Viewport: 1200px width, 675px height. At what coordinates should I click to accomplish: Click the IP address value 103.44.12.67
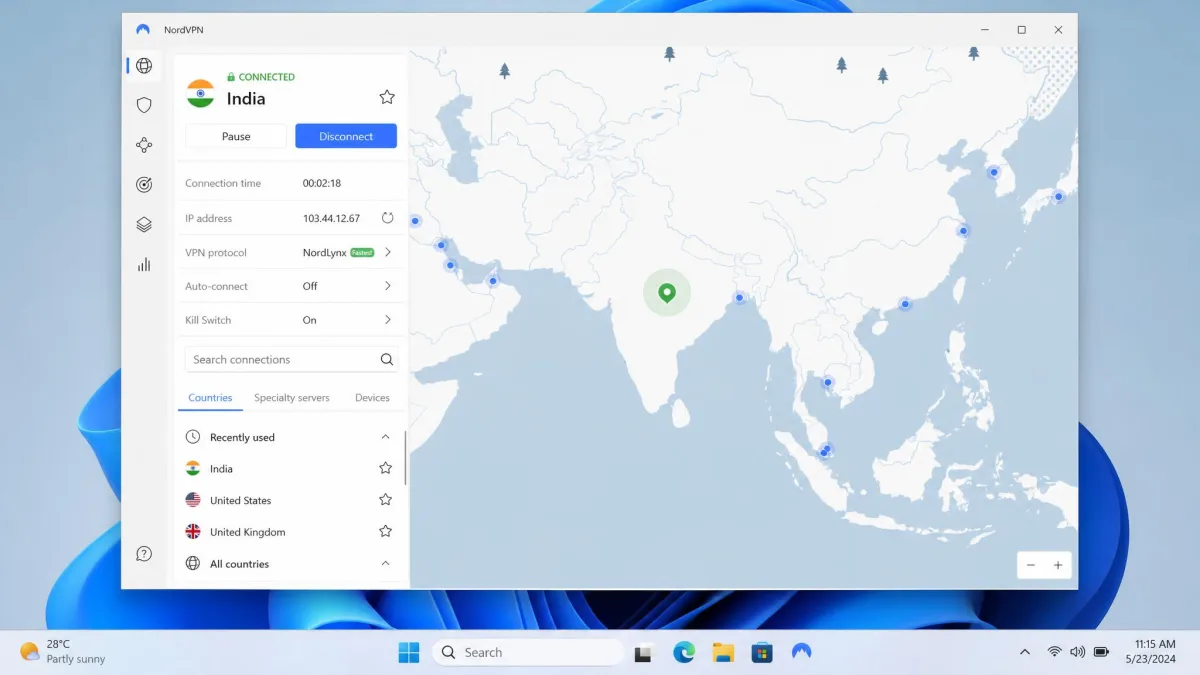pyautogui.click(x=331, y=218)
